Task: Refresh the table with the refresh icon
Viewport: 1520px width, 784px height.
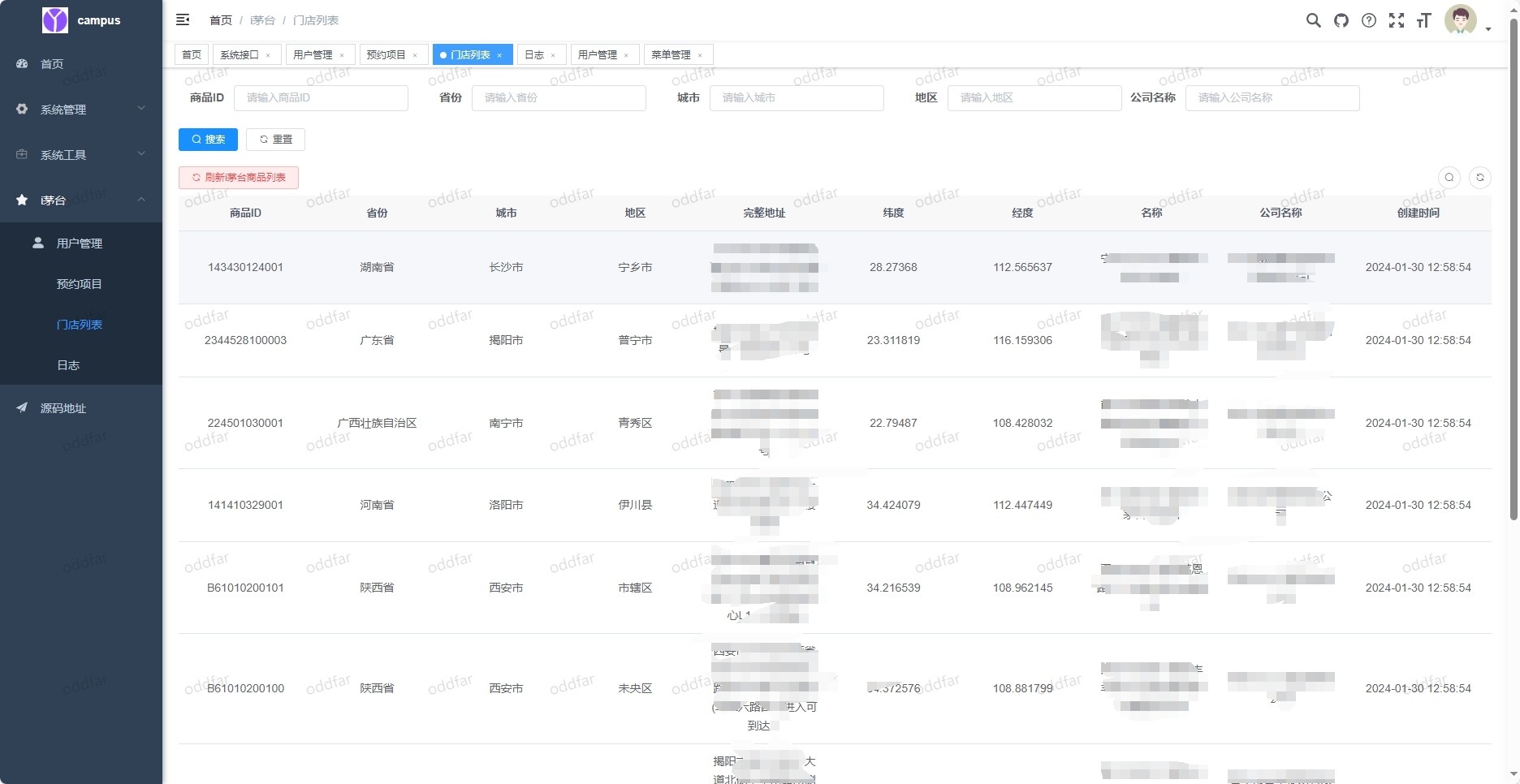Action: pos(1480,177)
